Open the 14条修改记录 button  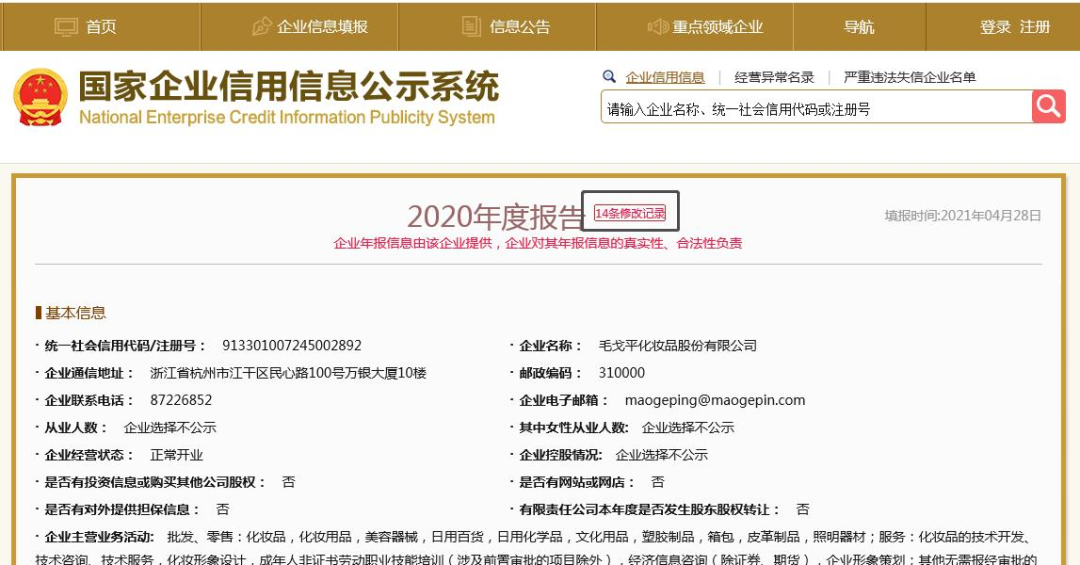(x=630, y=213)
